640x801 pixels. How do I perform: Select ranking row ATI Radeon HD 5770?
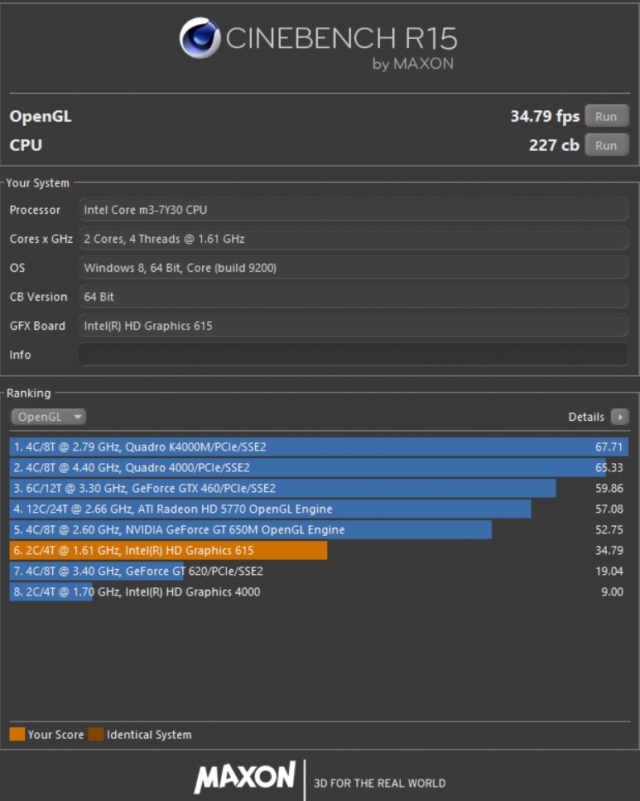pos(319,509)
